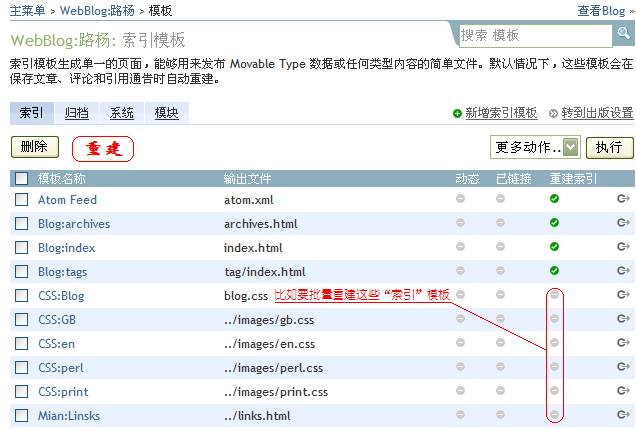Open the Blog:archives row's view arrow icon
The width and height of the screenshot is (636, 431).
point(623,223)
